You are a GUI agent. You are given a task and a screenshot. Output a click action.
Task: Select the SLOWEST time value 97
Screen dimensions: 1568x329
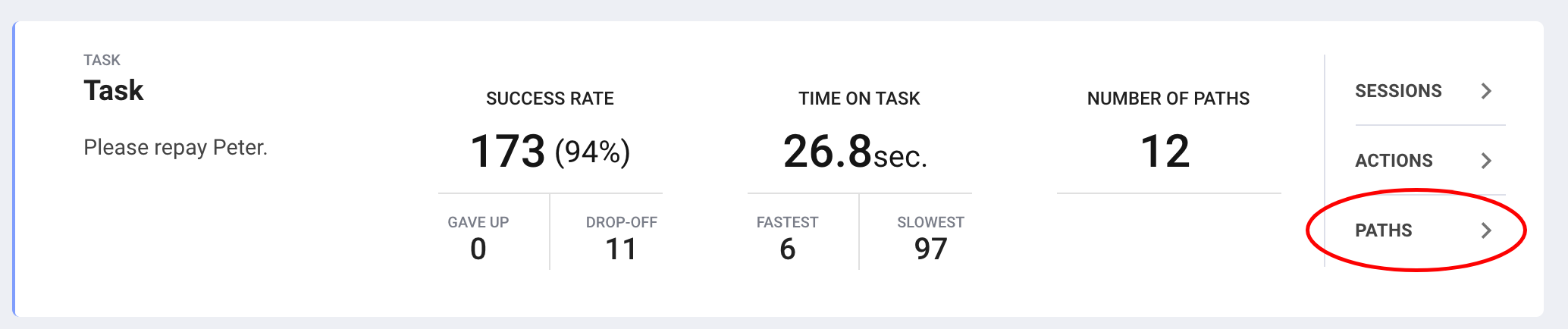click(930, 249)
